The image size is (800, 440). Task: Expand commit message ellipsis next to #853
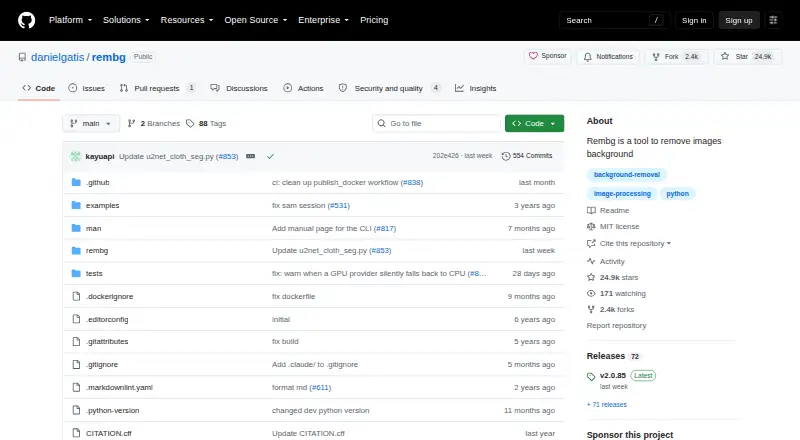(x=251, y=156)
